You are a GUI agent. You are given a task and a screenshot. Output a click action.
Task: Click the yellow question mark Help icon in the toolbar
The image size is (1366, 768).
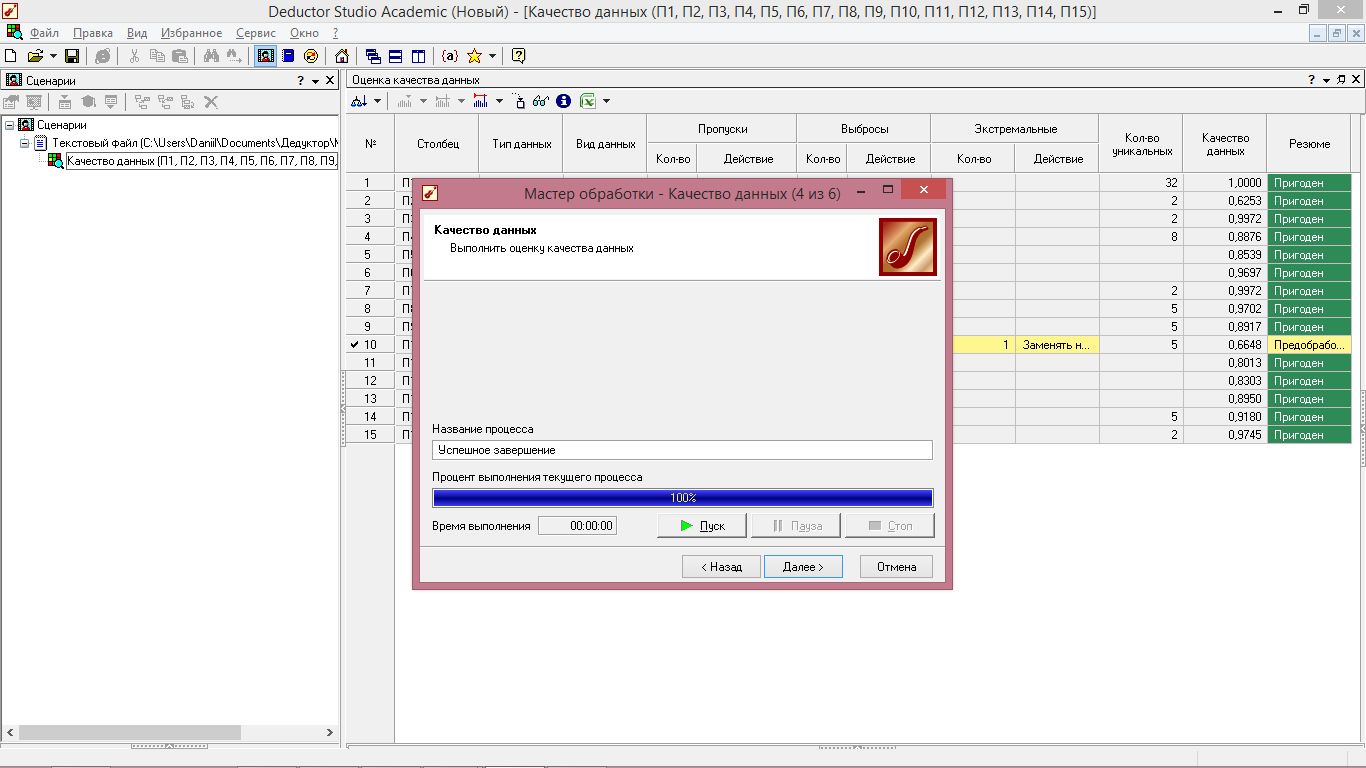(x=518, y=56)
